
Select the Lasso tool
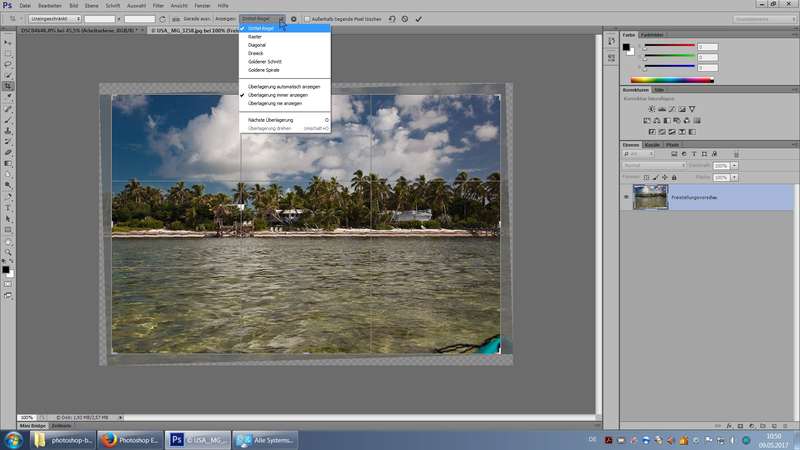(x=7, y=64)
